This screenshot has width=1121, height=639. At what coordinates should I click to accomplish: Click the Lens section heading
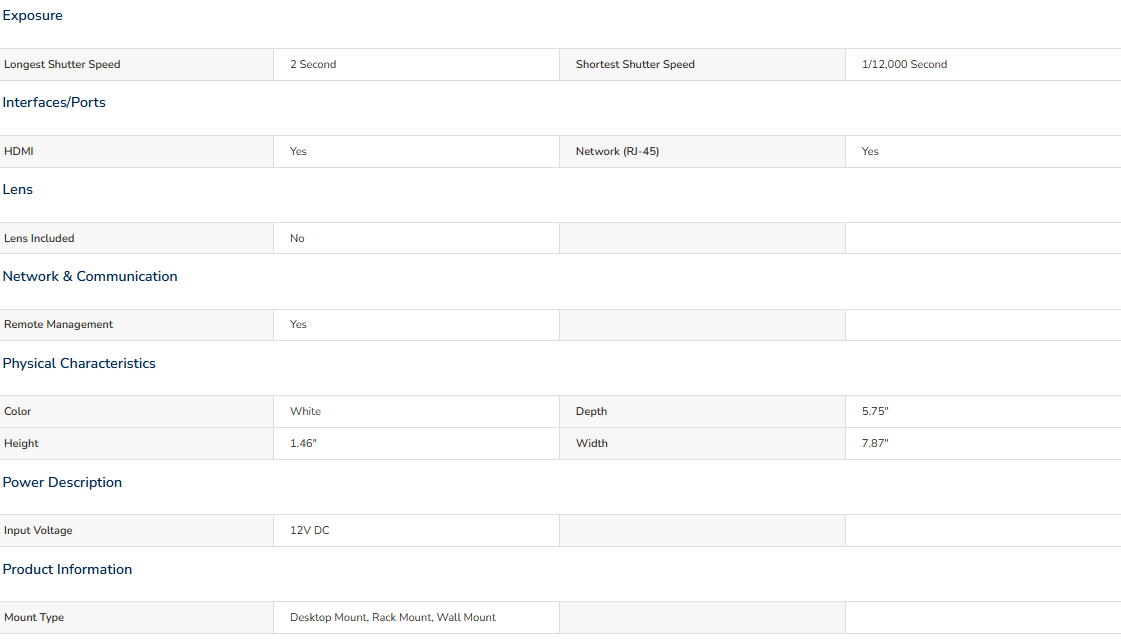(x=18, y=189)
